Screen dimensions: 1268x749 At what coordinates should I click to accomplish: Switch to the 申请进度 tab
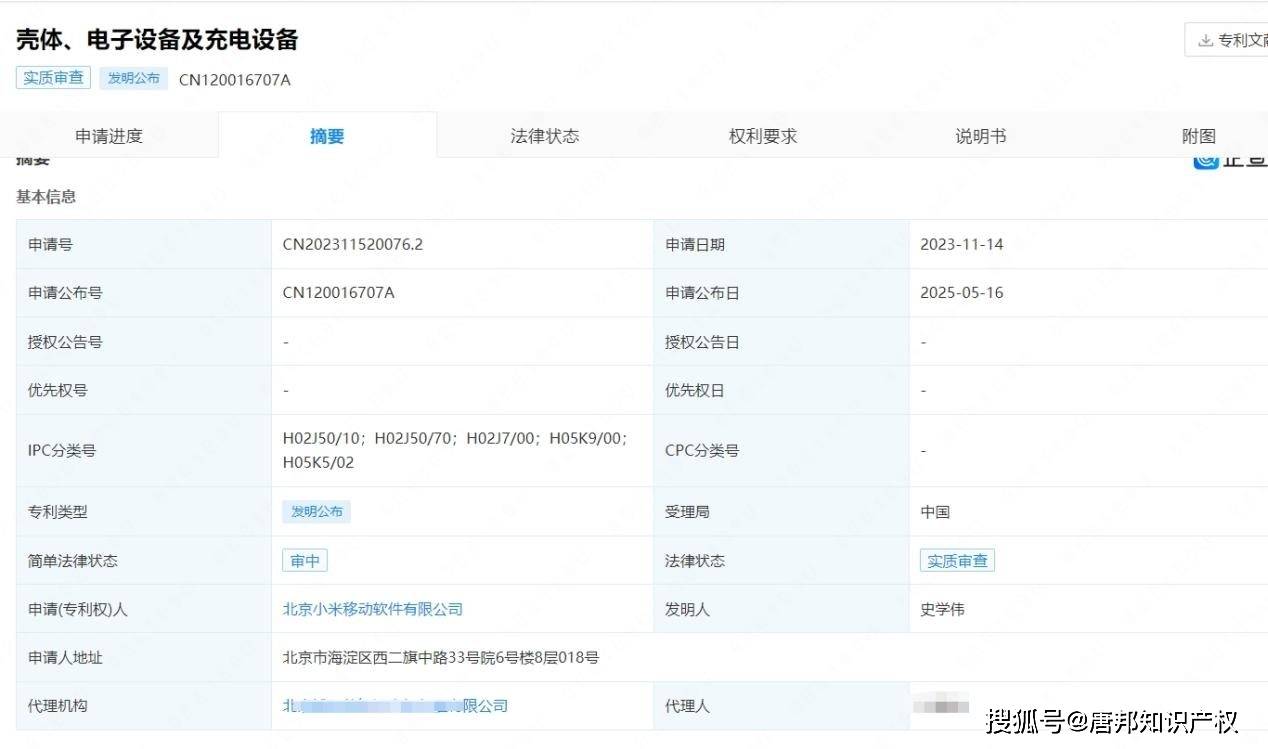pos(109,136)
